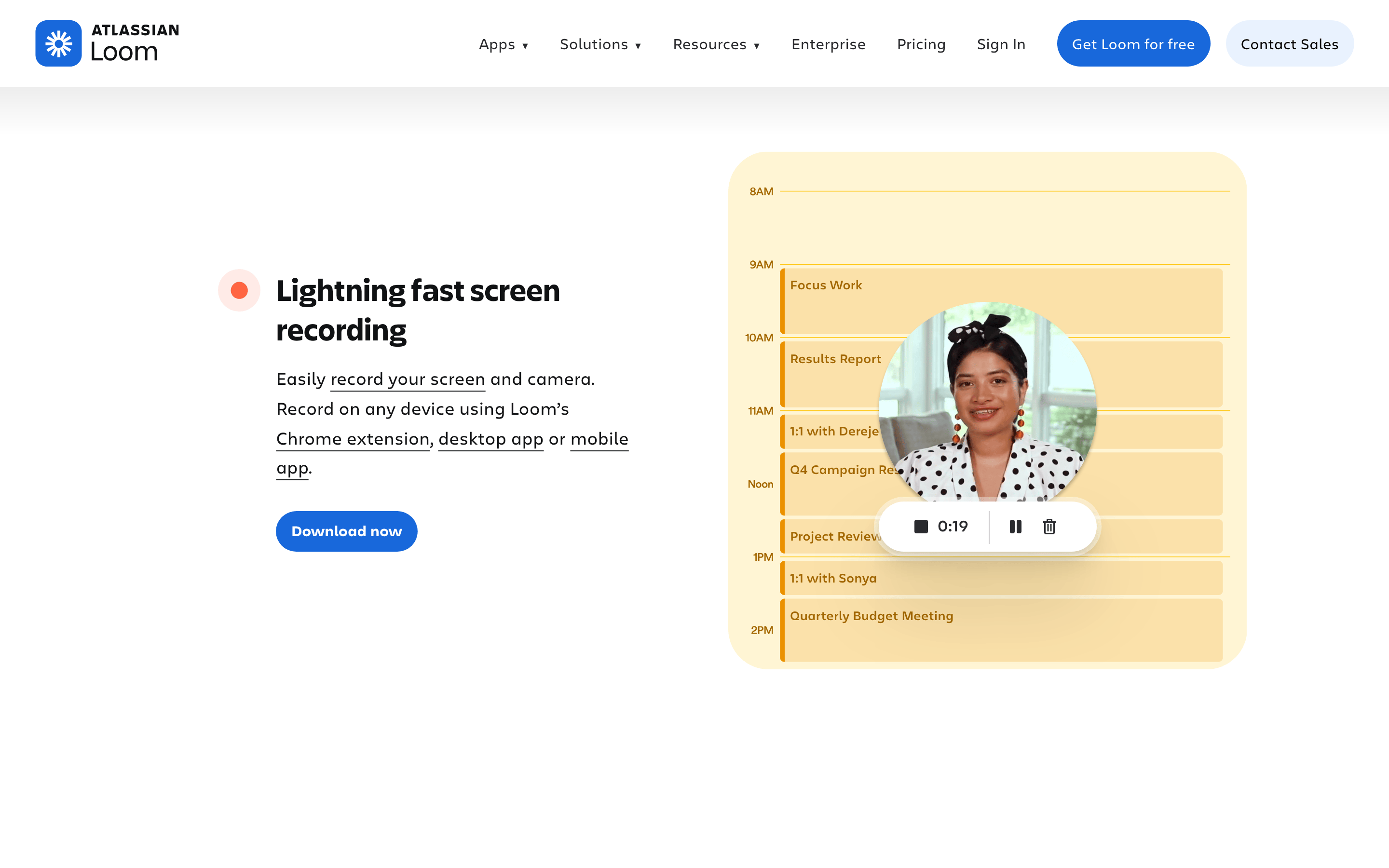The width and height of the screenshot is (1389, 868).
Task: Click the stop recording square icon
Action: point(921,527)
